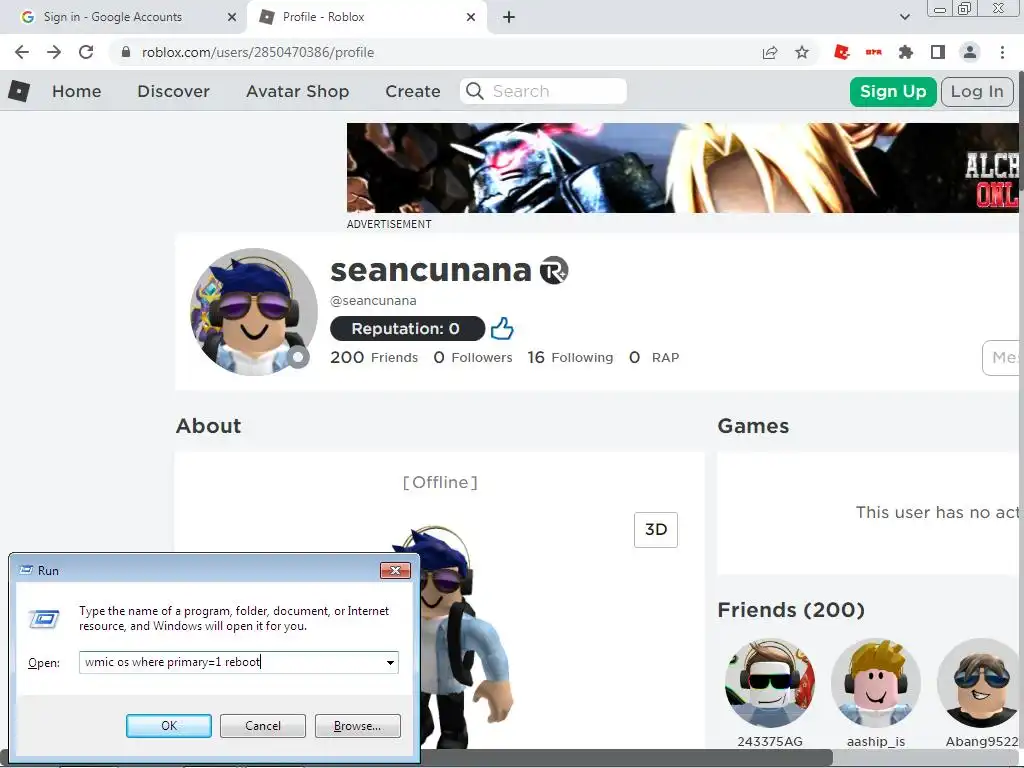The image size is (1024, 768).
Task: Open a new browser tab
Action: (x=509, y=17)
